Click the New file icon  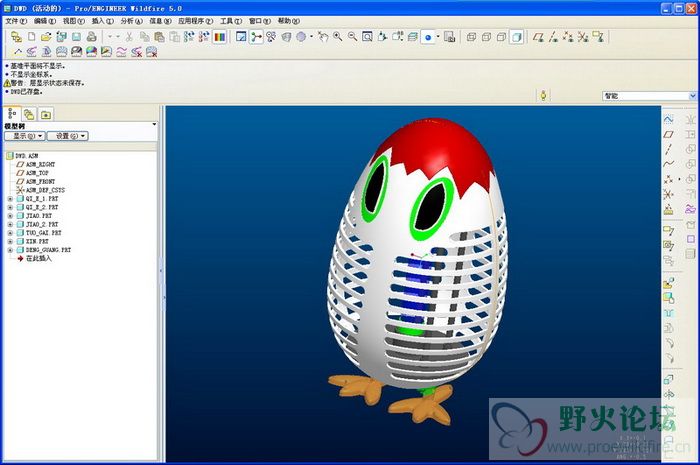coord(31,37)
